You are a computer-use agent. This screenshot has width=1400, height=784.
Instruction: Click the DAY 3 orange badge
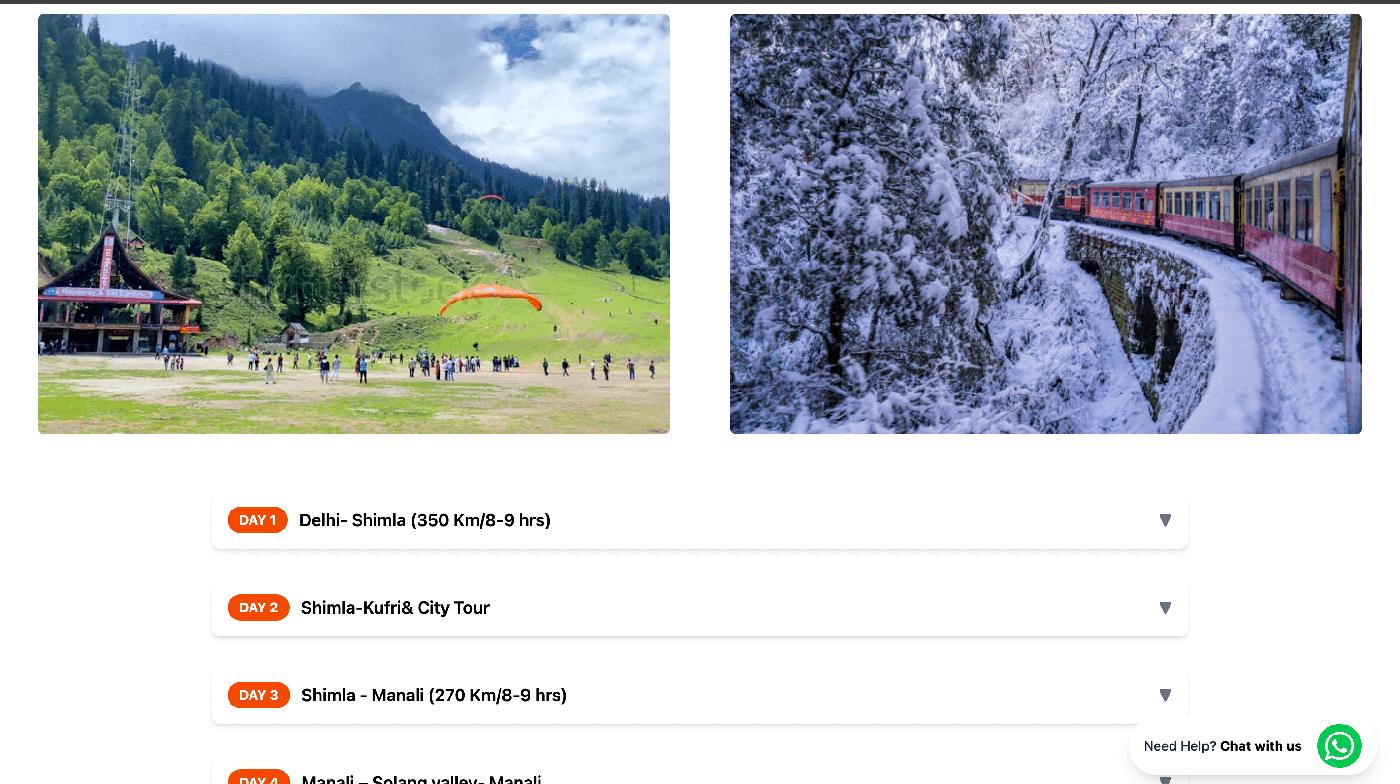[x=259, y=695]
